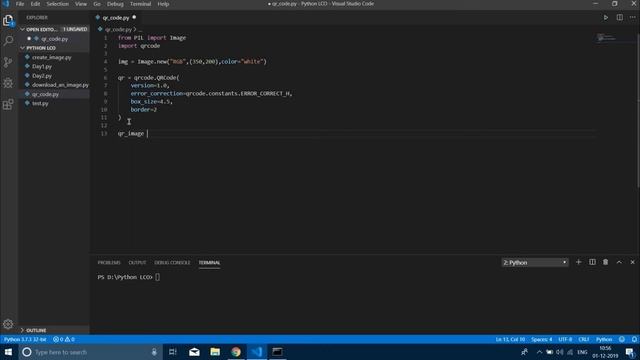Screen dimensions: 640x360
Task: Click in the Windows search box
Action: click(x=90, y=352)
